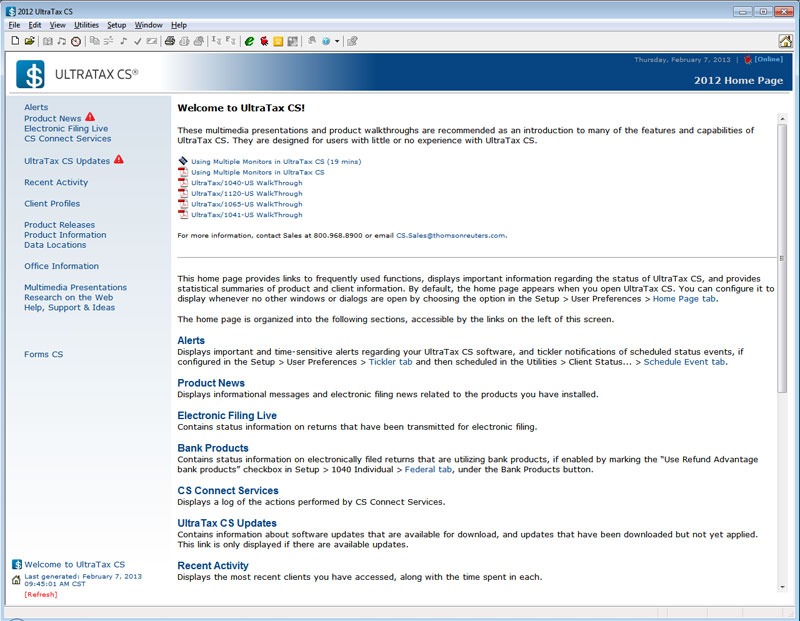Click the checkmark icon in the toolbar
This screenshot has height=621, width=800.
click(138, 41)
